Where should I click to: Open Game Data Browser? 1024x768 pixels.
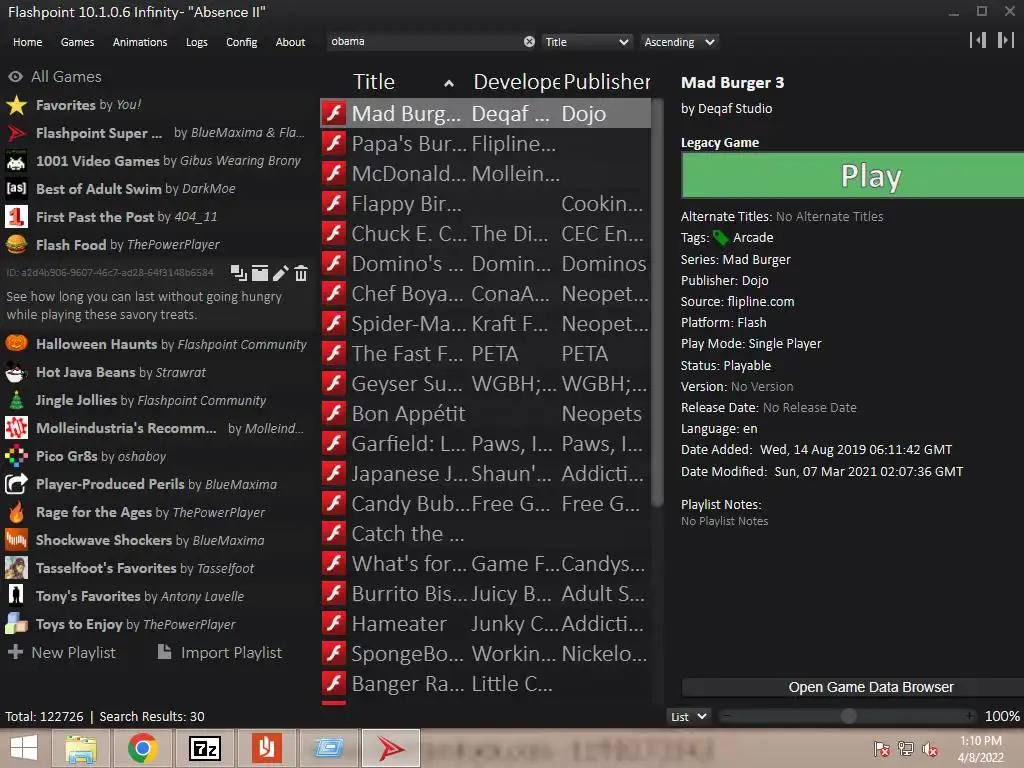point(852,687)
